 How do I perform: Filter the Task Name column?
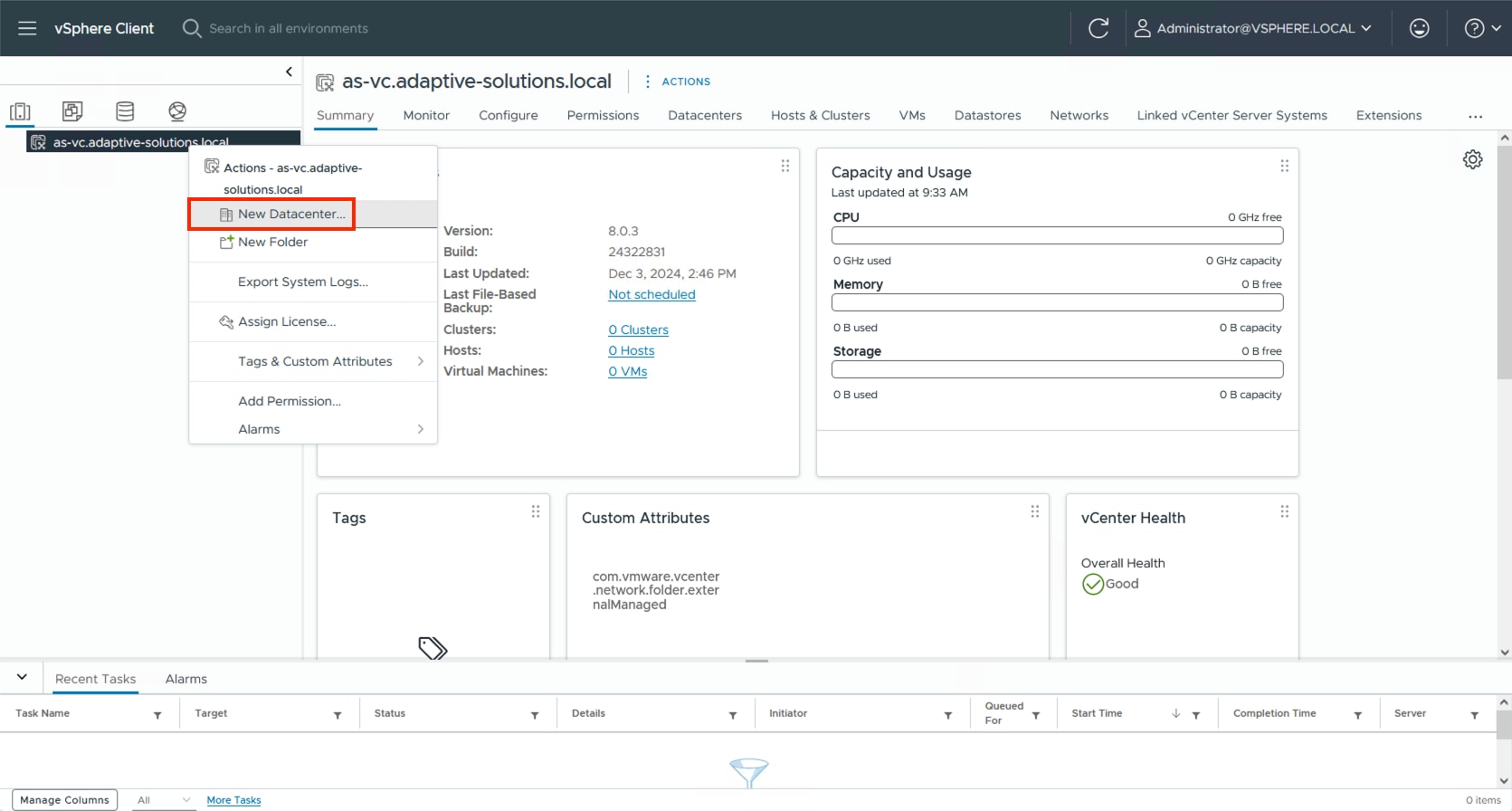point(157,715)
